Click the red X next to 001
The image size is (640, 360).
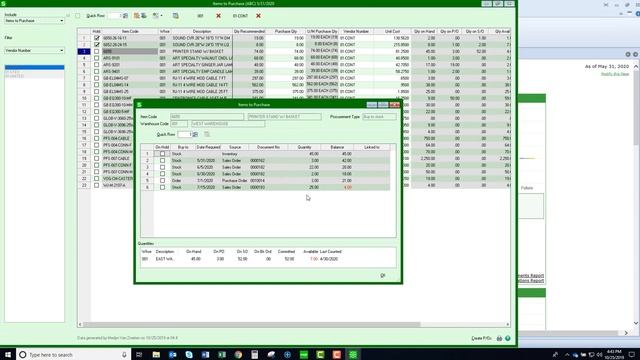click(x=218, y=16)
